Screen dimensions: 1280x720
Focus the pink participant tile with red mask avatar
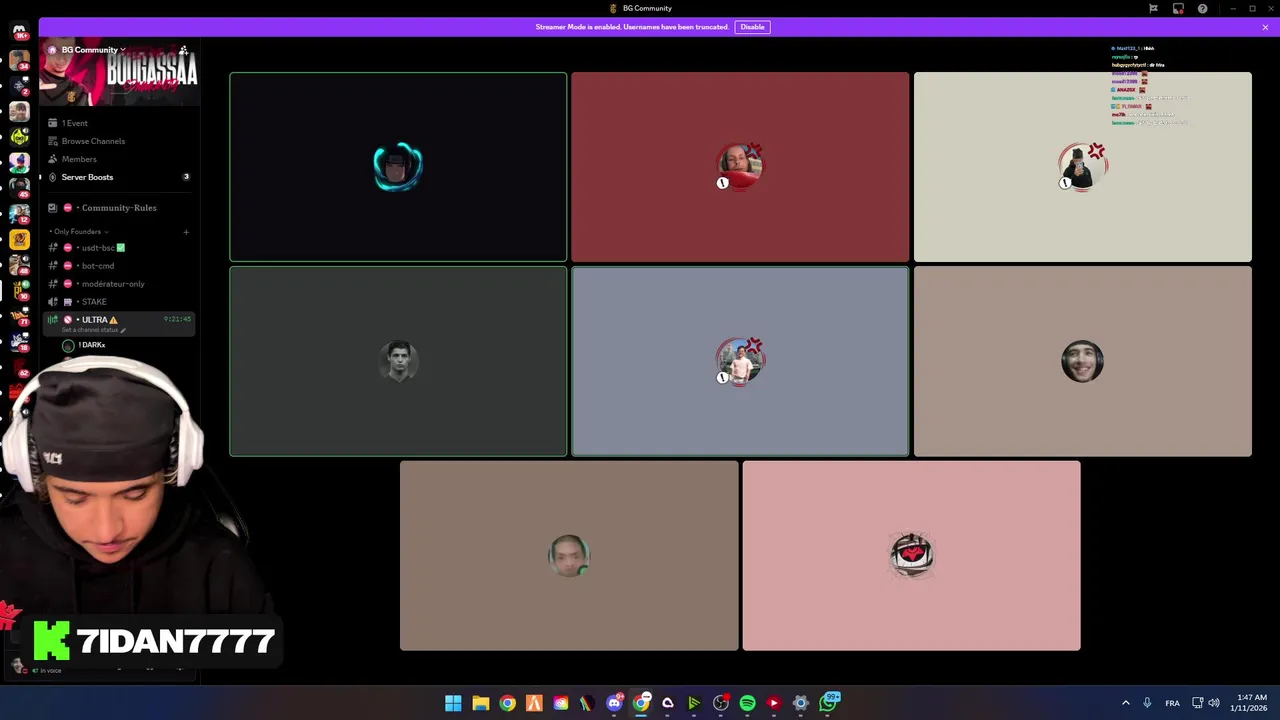click(911, 556)
